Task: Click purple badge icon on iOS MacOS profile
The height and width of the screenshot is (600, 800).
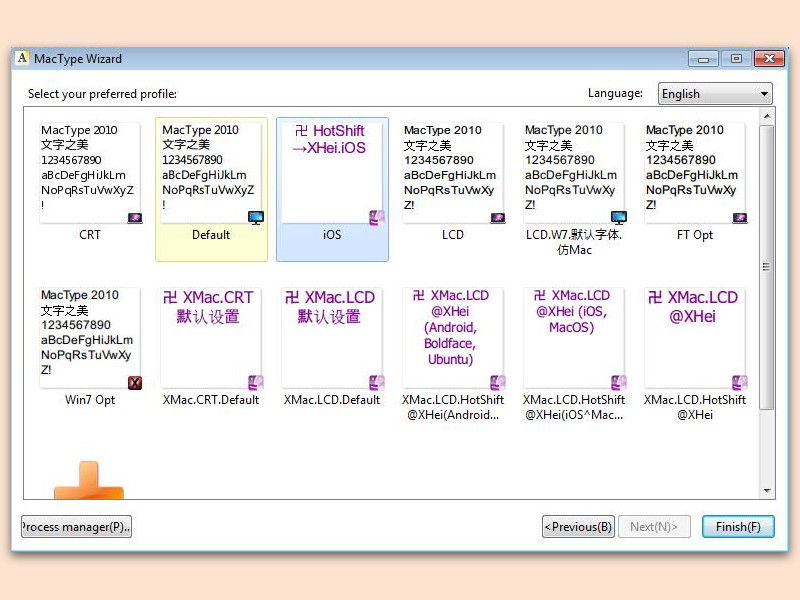Action: 618,383
